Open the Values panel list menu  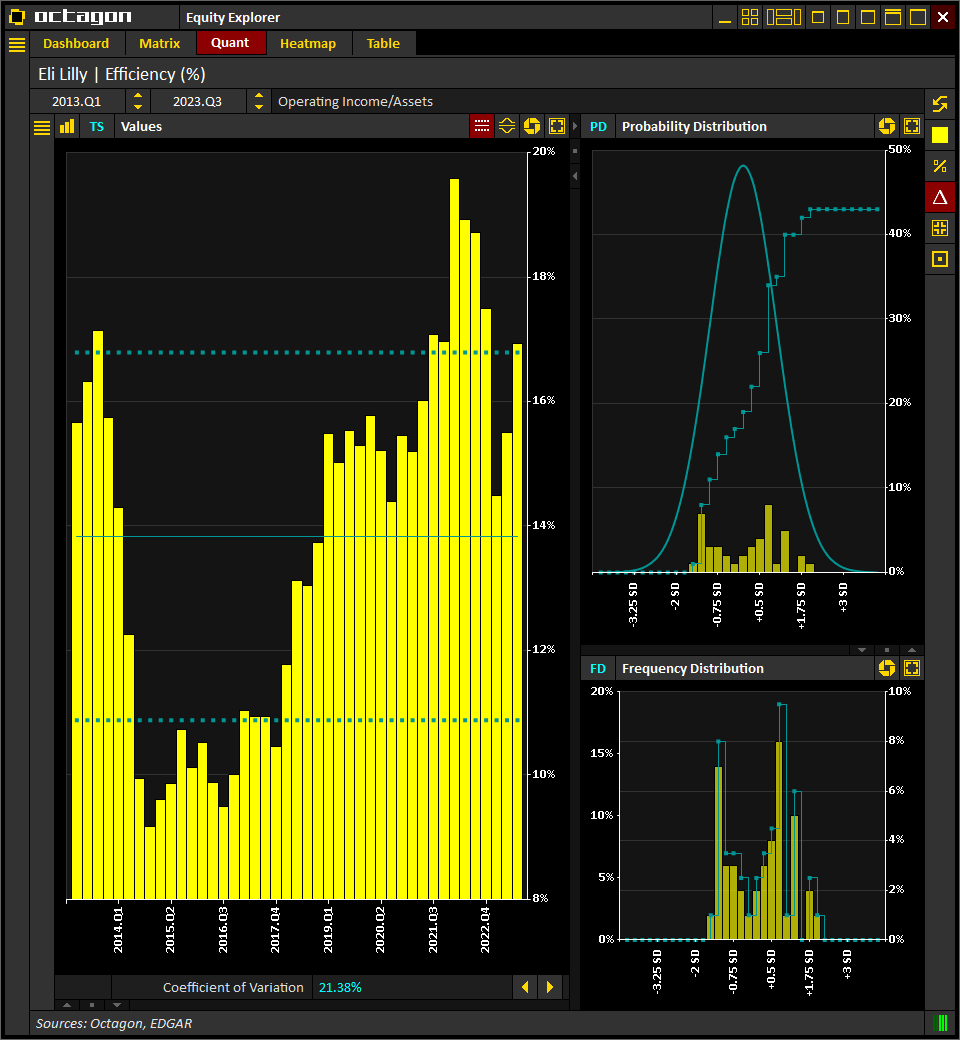pos(42,127)
